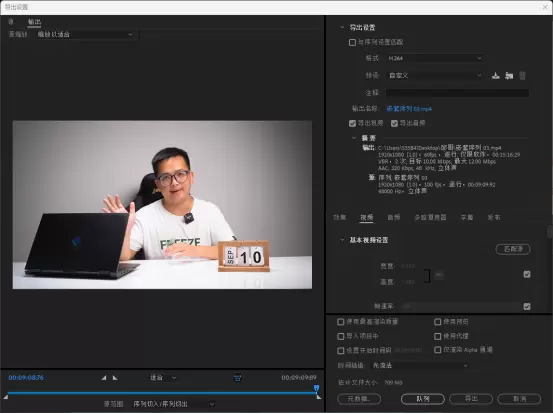
Task: Click the blue playhead marker on timeline
Action: [x=316, y=388]
